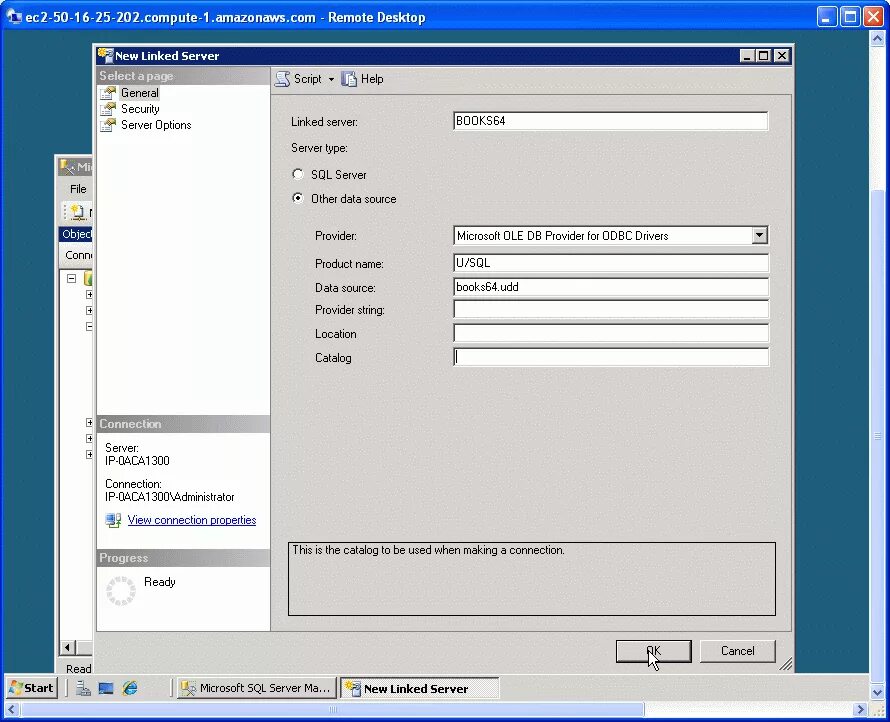Click the Remote Desktop vertical scrollbar up arrow

(878, 39)
